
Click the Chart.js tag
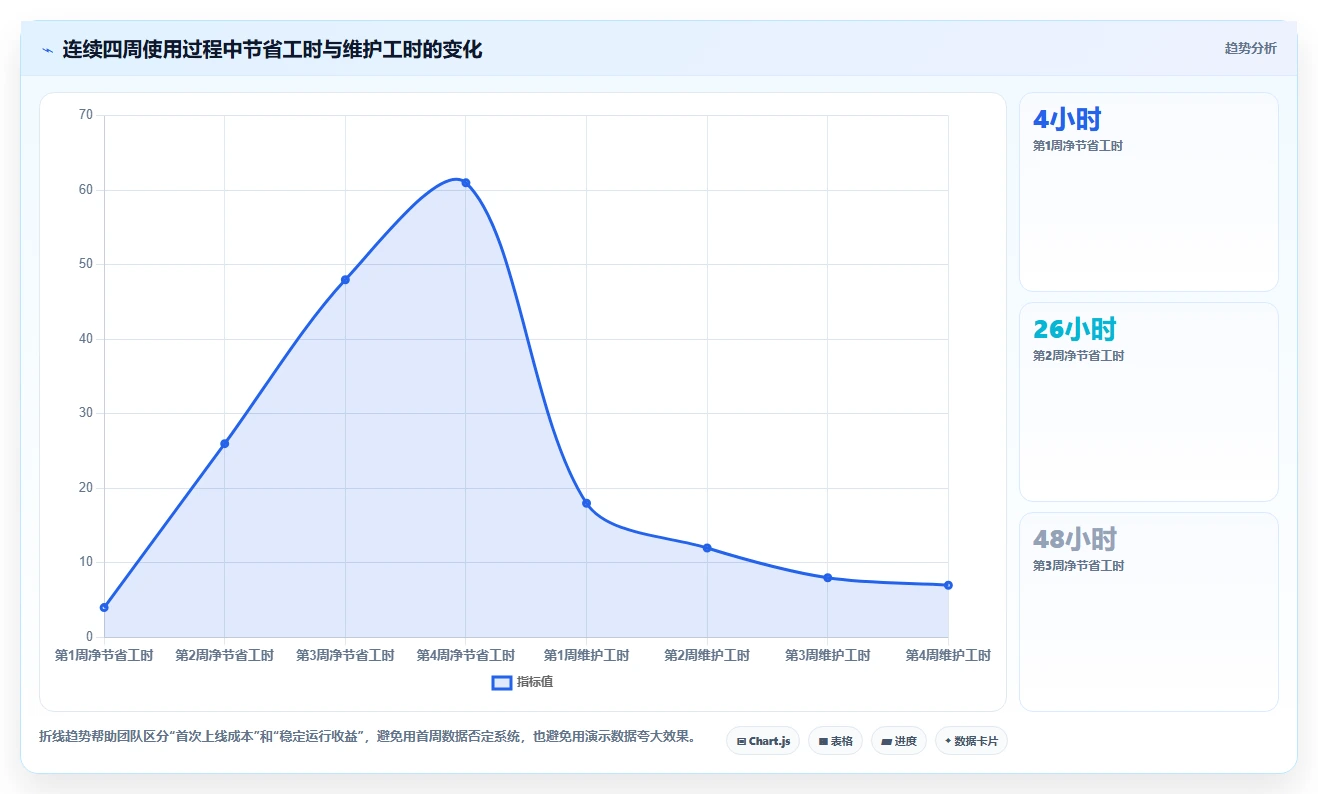pyautogui.click(x=763, y=741)
